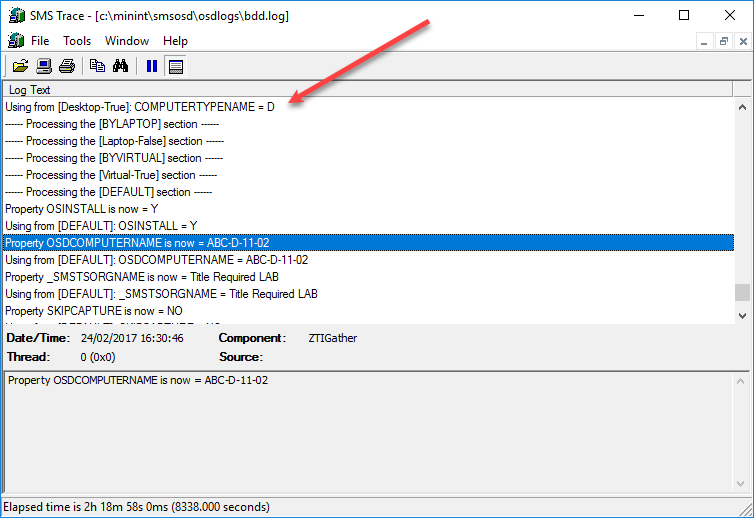Toggle the Show Details toolbar icon
The image size is (754, 518).
(x=176, y=67)
